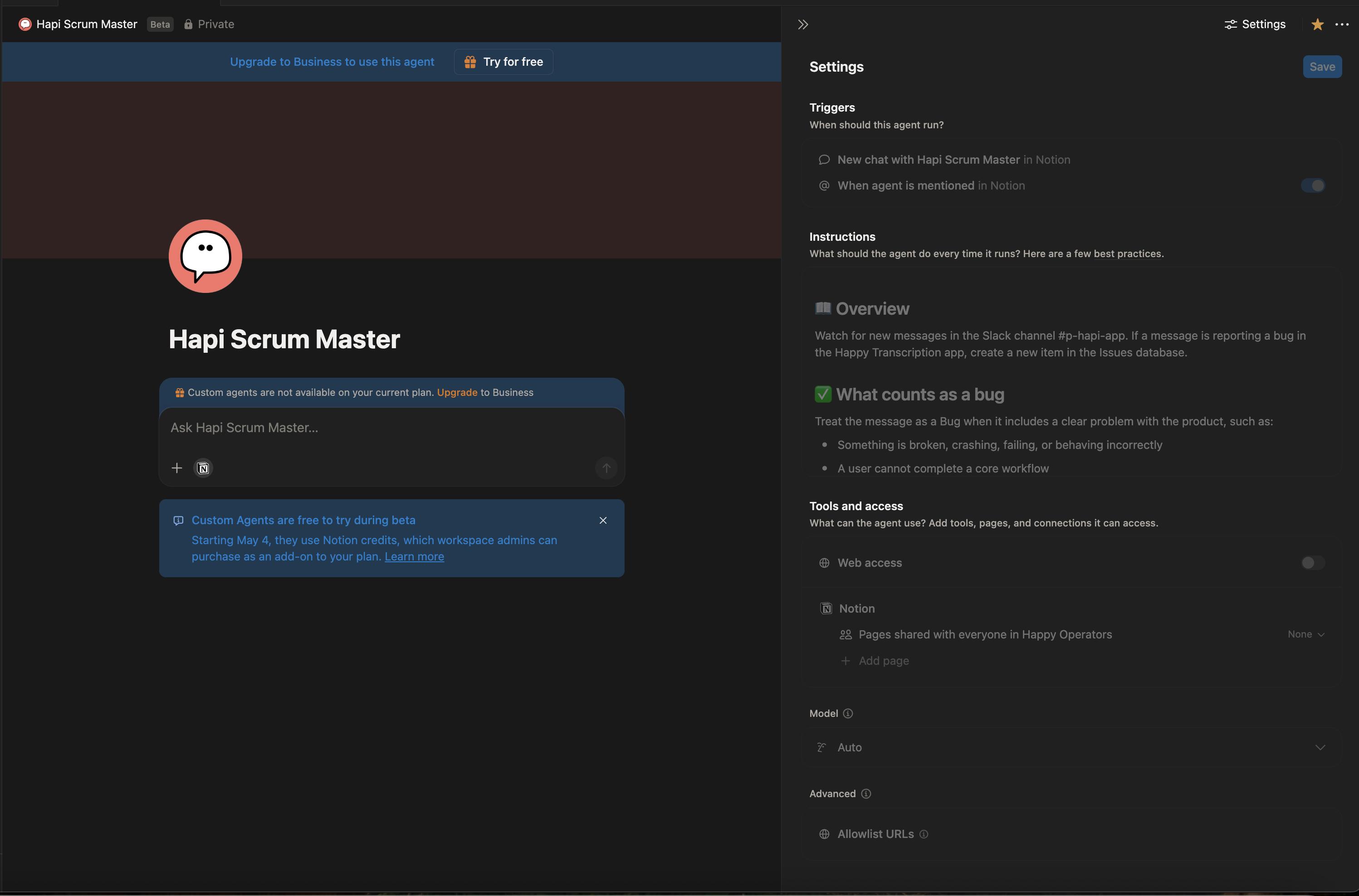Click Try for free button
Screen dimensions: 1359x896
[504, 62]
